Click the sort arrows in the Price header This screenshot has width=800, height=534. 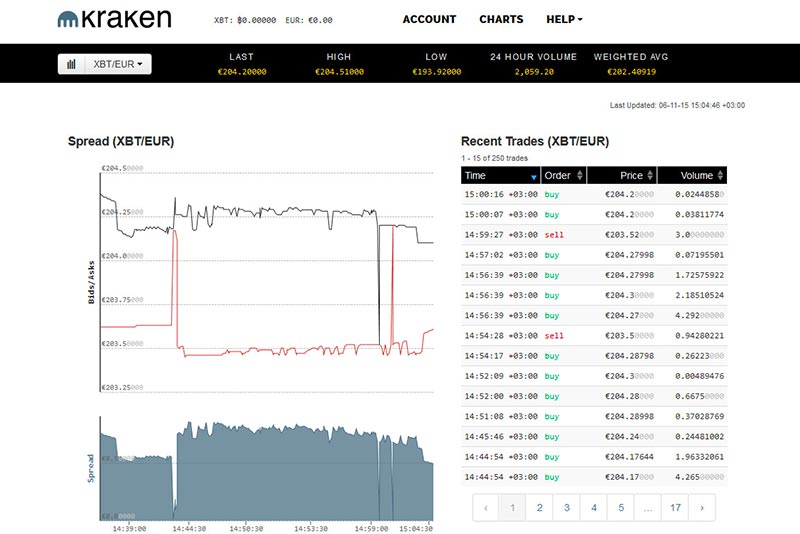click(651, 176)
